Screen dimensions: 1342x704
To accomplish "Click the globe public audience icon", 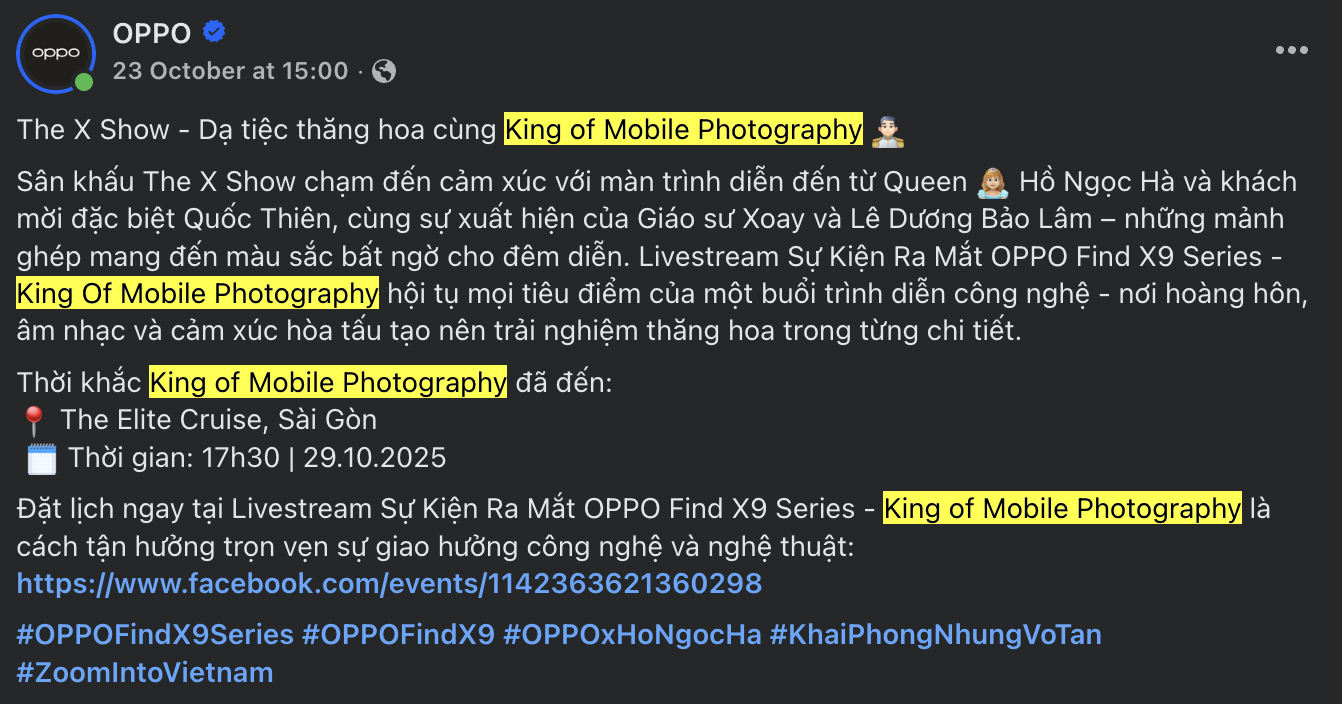I will (x=384, y=71).
